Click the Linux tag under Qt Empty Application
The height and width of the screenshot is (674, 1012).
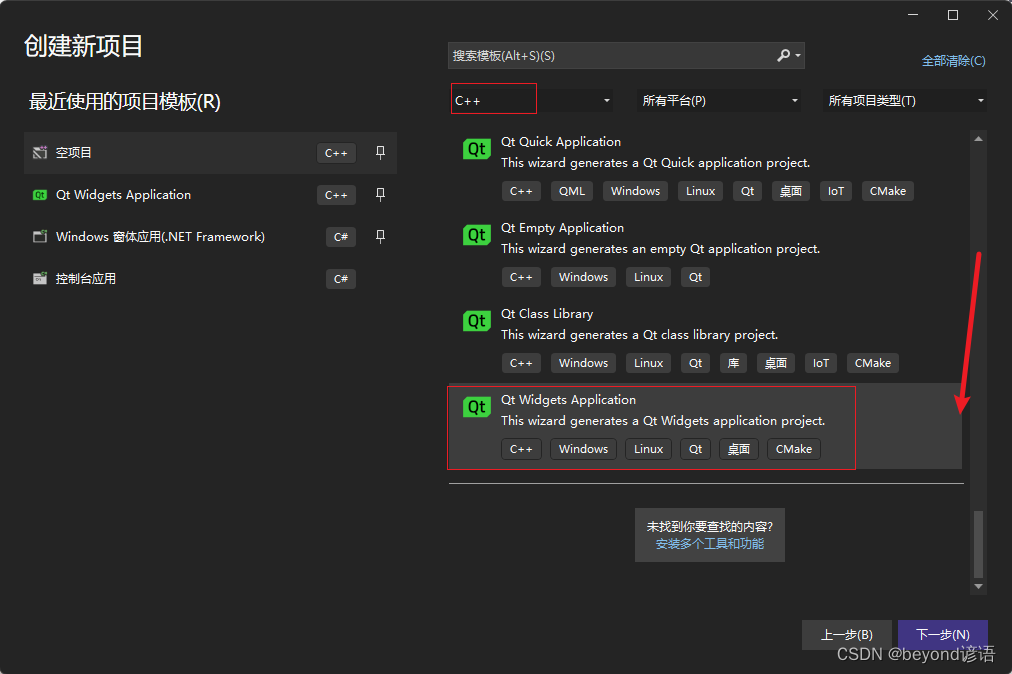(649, 277)
